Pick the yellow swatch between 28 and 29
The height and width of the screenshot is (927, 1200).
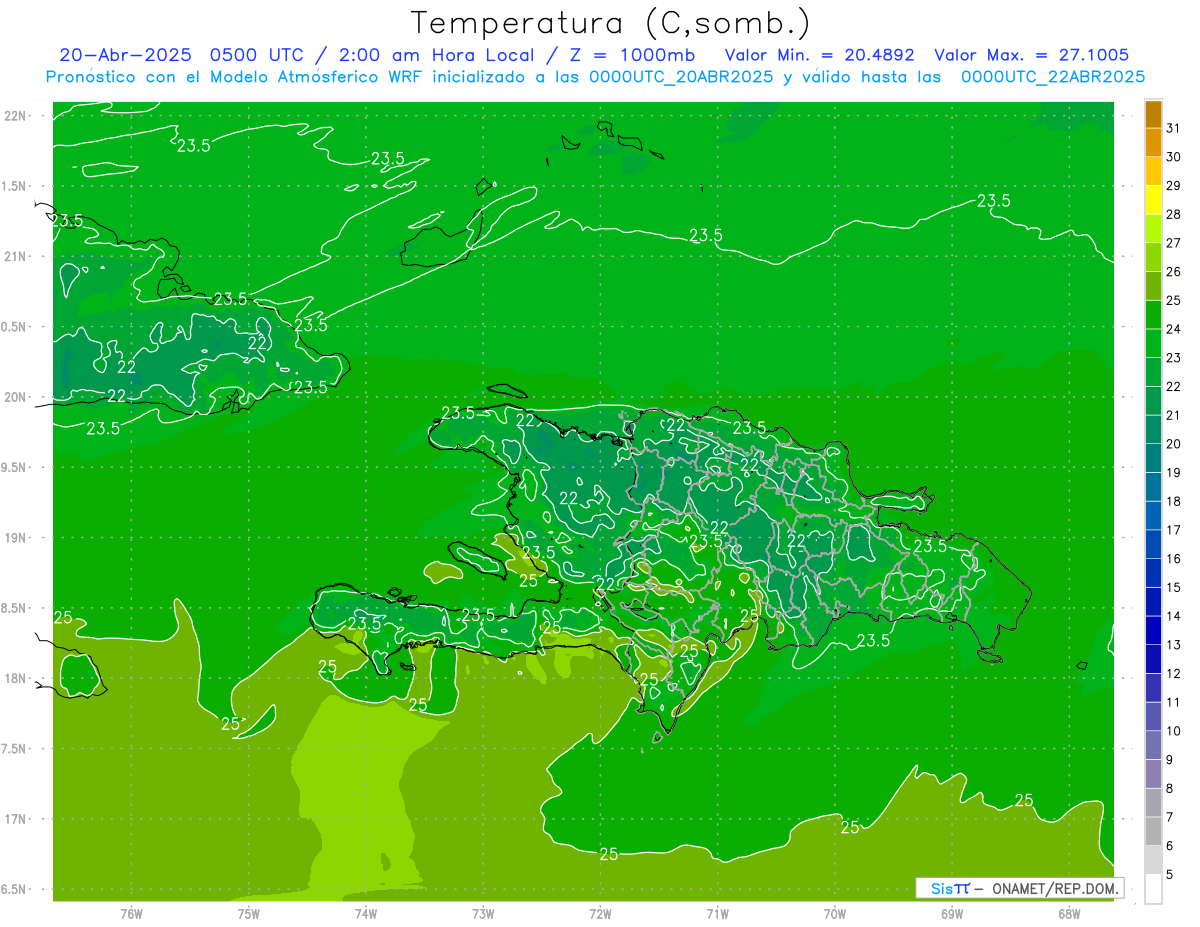[1153, 200]
